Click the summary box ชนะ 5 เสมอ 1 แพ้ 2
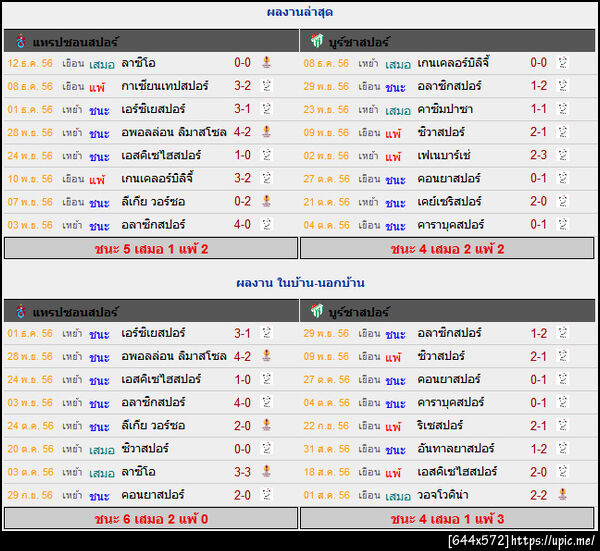This screenshot has height=551, width=600. tap(151, 249)
